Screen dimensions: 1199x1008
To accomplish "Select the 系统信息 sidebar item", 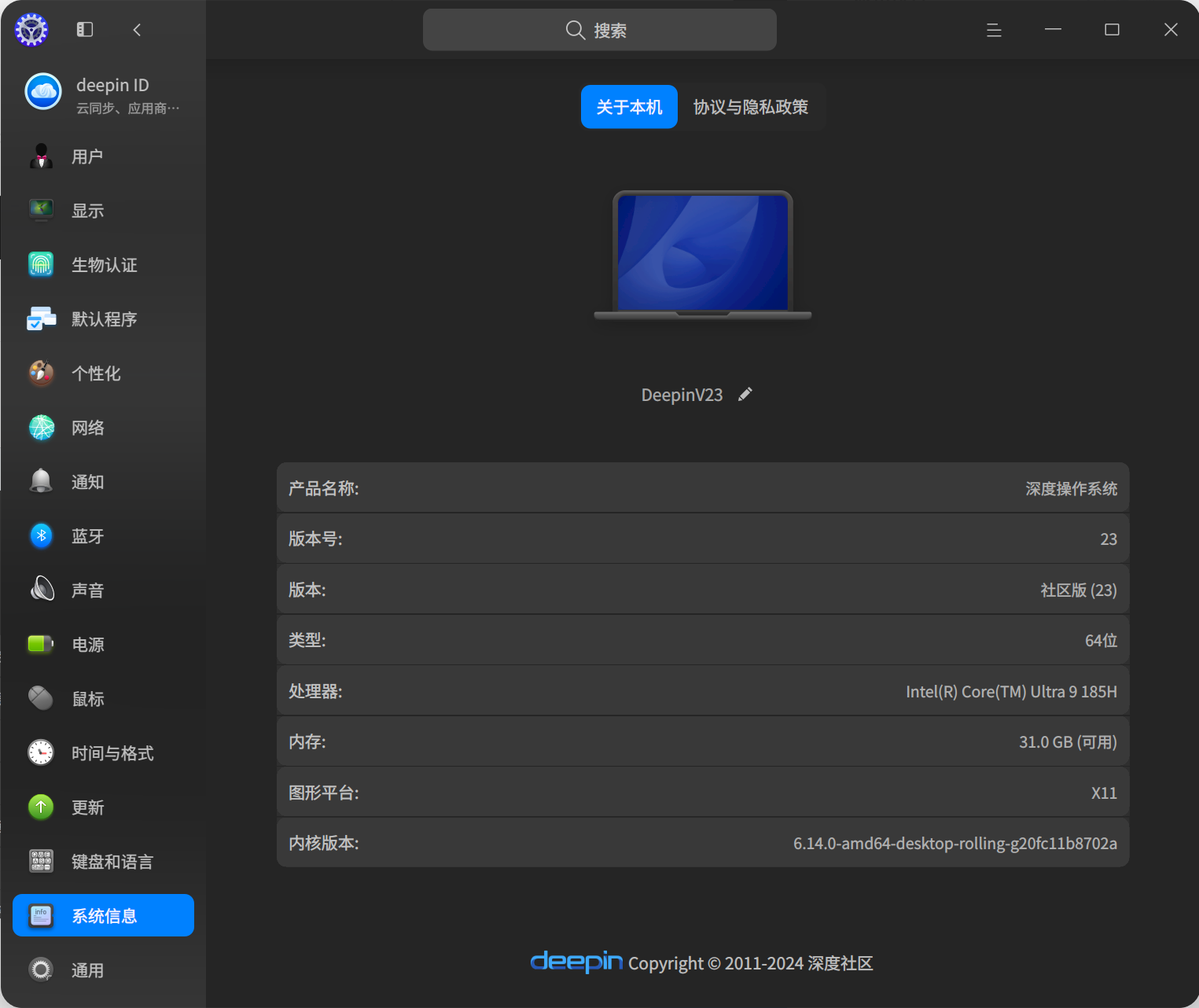I will tap(103, 915).
